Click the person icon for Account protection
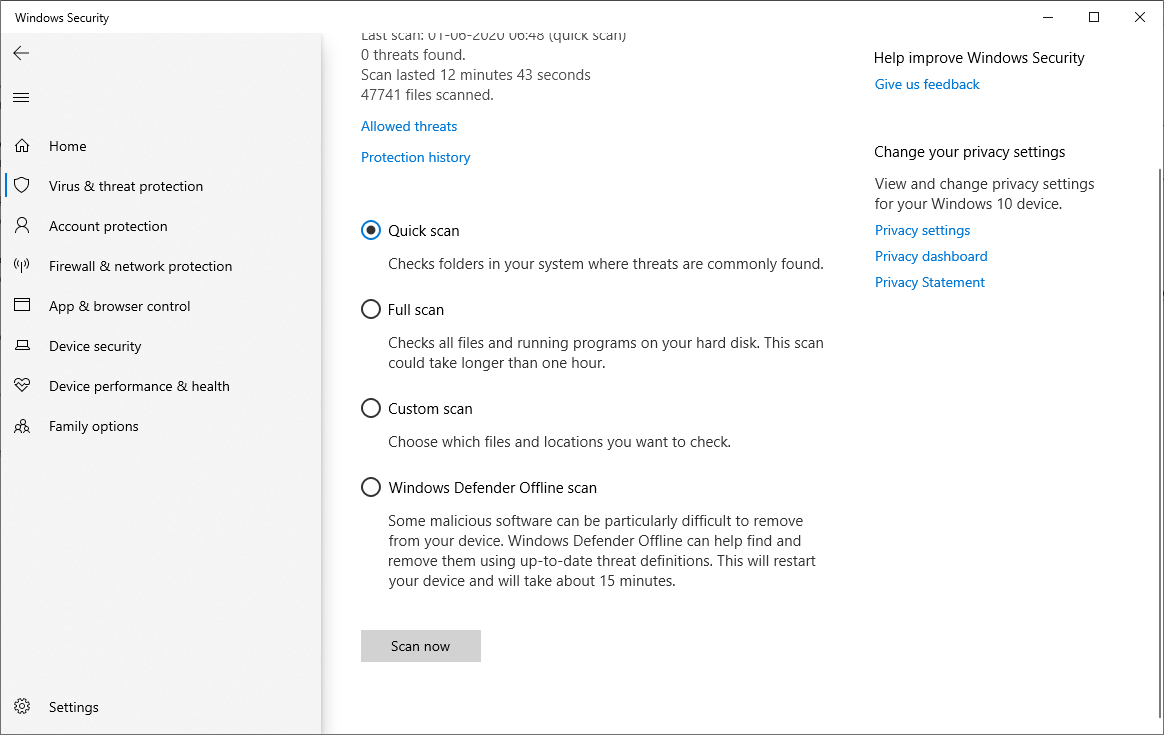The width and height of the screenshot is (1164, 735). pos(22,225)
